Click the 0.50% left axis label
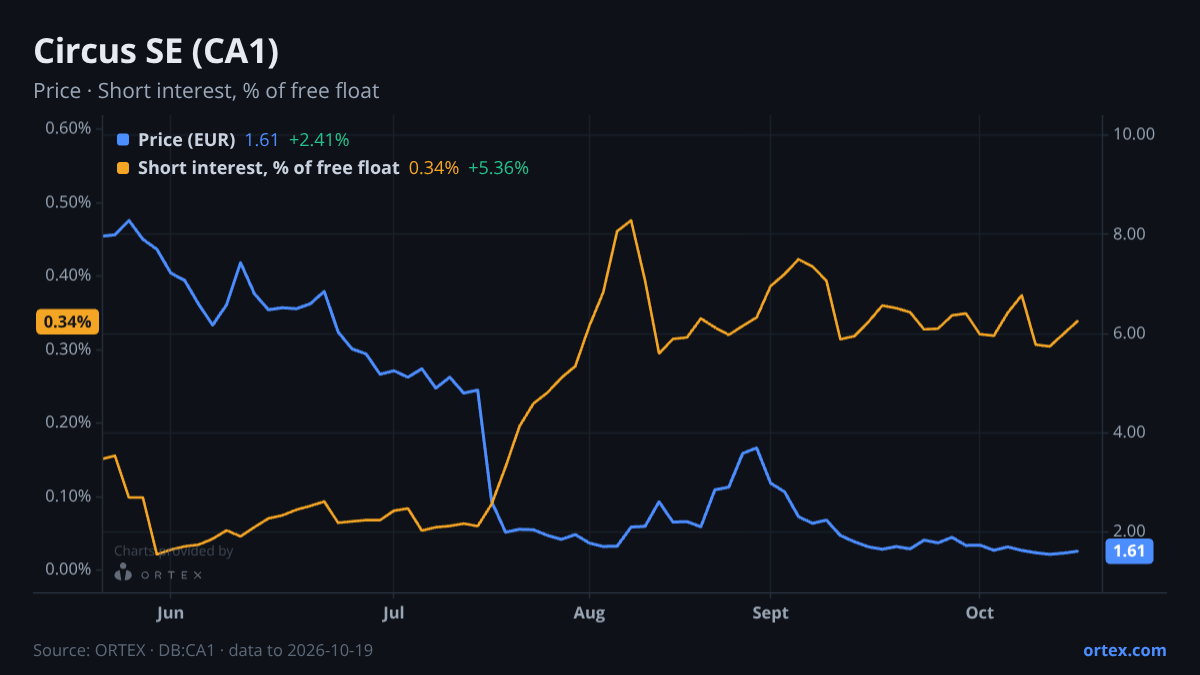1200x675 pixels. coord(68,202)
